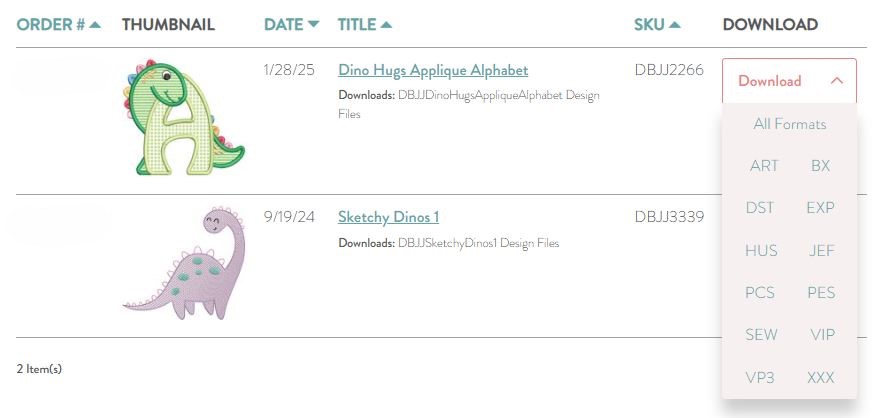Sort by SKU column header

click(657, 24)
